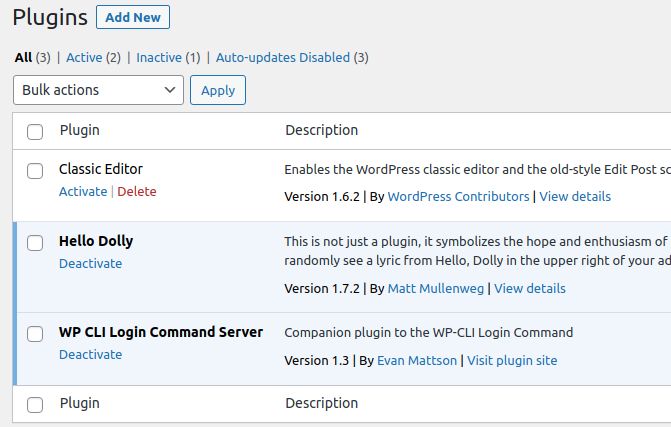The height and width of the screenshot is (427, 671).
Task: Delete the Classic Editor plugin
Action: [x=137, y=192]
